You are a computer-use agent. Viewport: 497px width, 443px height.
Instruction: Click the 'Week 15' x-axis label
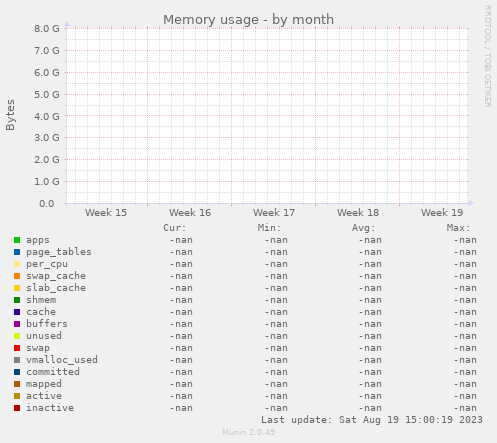tap(106, 213)
